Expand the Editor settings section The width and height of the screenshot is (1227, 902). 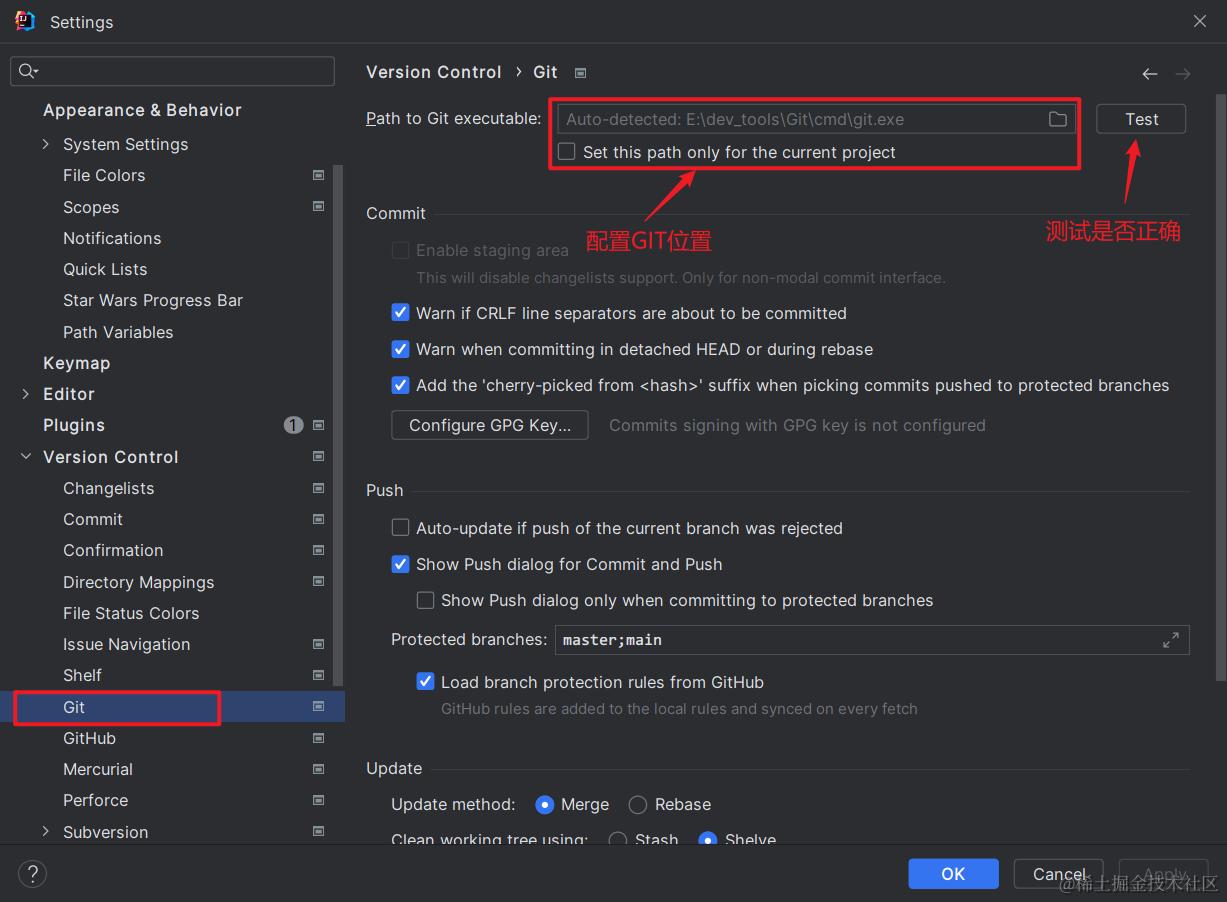point(25,394)
